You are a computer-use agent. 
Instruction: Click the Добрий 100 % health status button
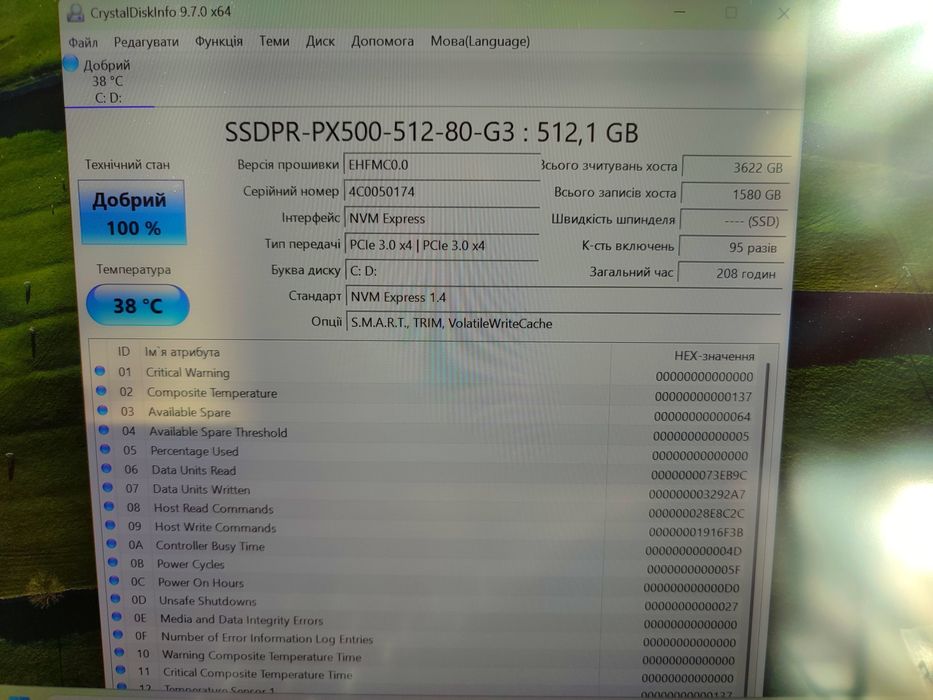pos(132,213)
